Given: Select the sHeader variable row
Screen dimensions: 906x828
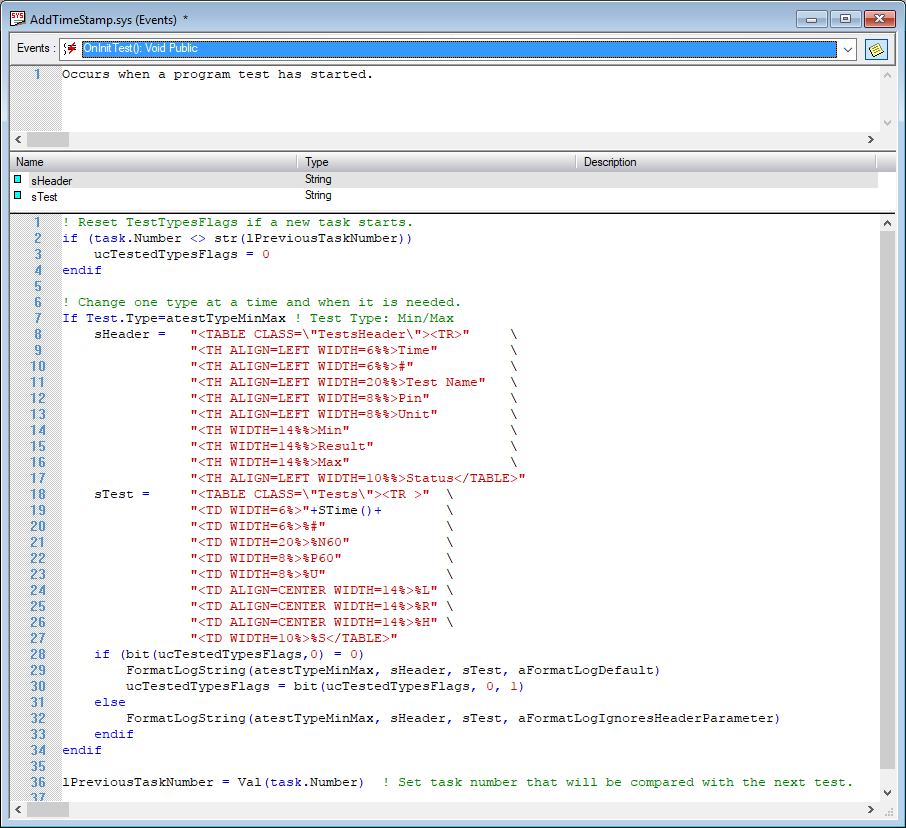Looking at the screenshot, I should point(51,181).
